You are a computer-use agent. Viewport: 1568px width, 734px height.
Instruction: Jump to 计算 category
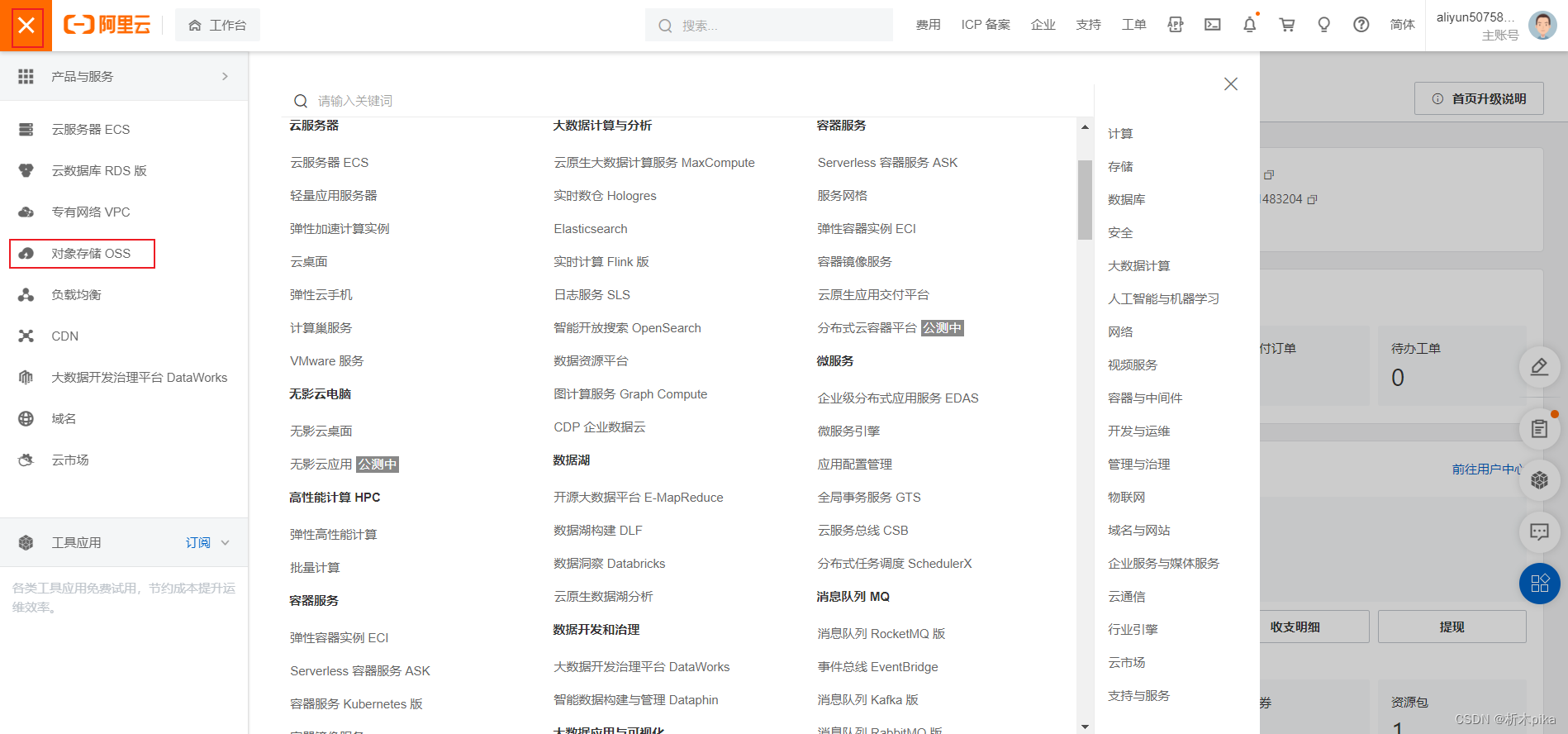click(1120, 133)
